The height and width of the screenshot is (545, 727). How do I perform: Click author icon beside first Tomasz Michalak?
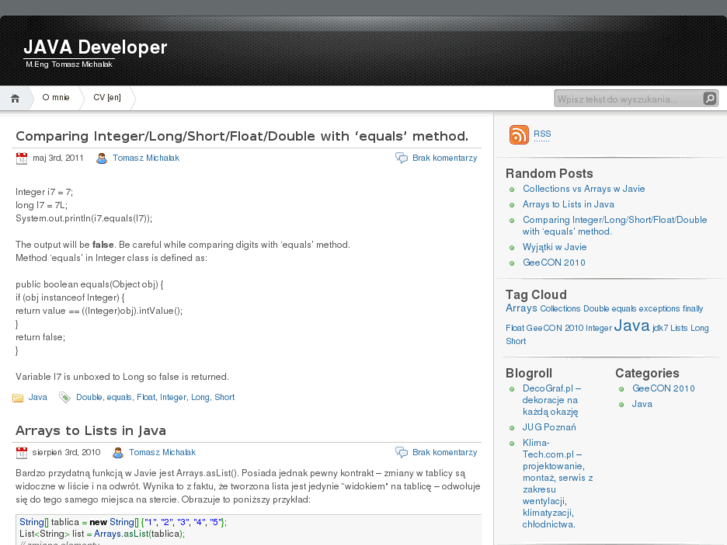(x=102, y=158)
